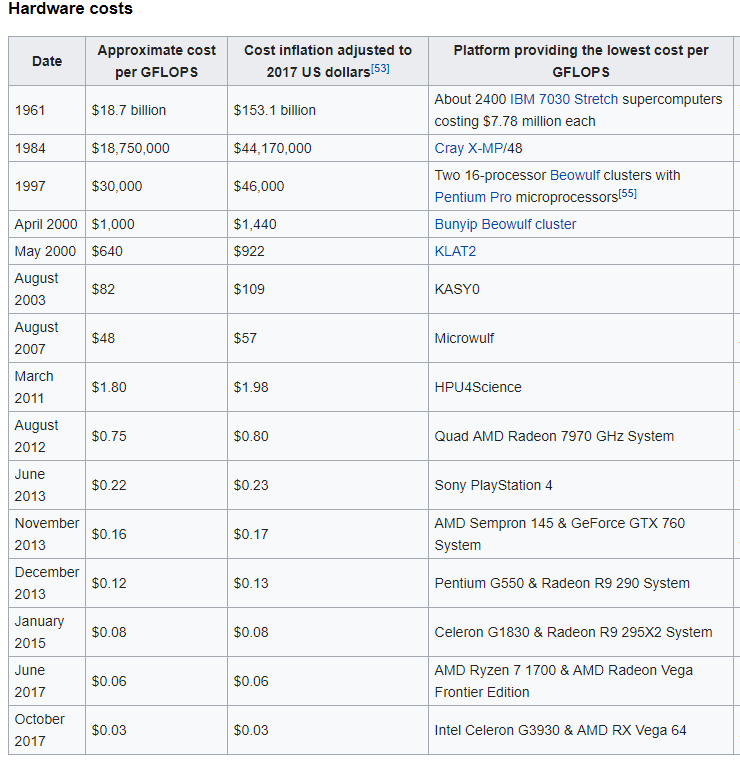Click the $1,000 cost cell
Image resolution: width=740 pixels, height=763 pixels.
[156, 224]
